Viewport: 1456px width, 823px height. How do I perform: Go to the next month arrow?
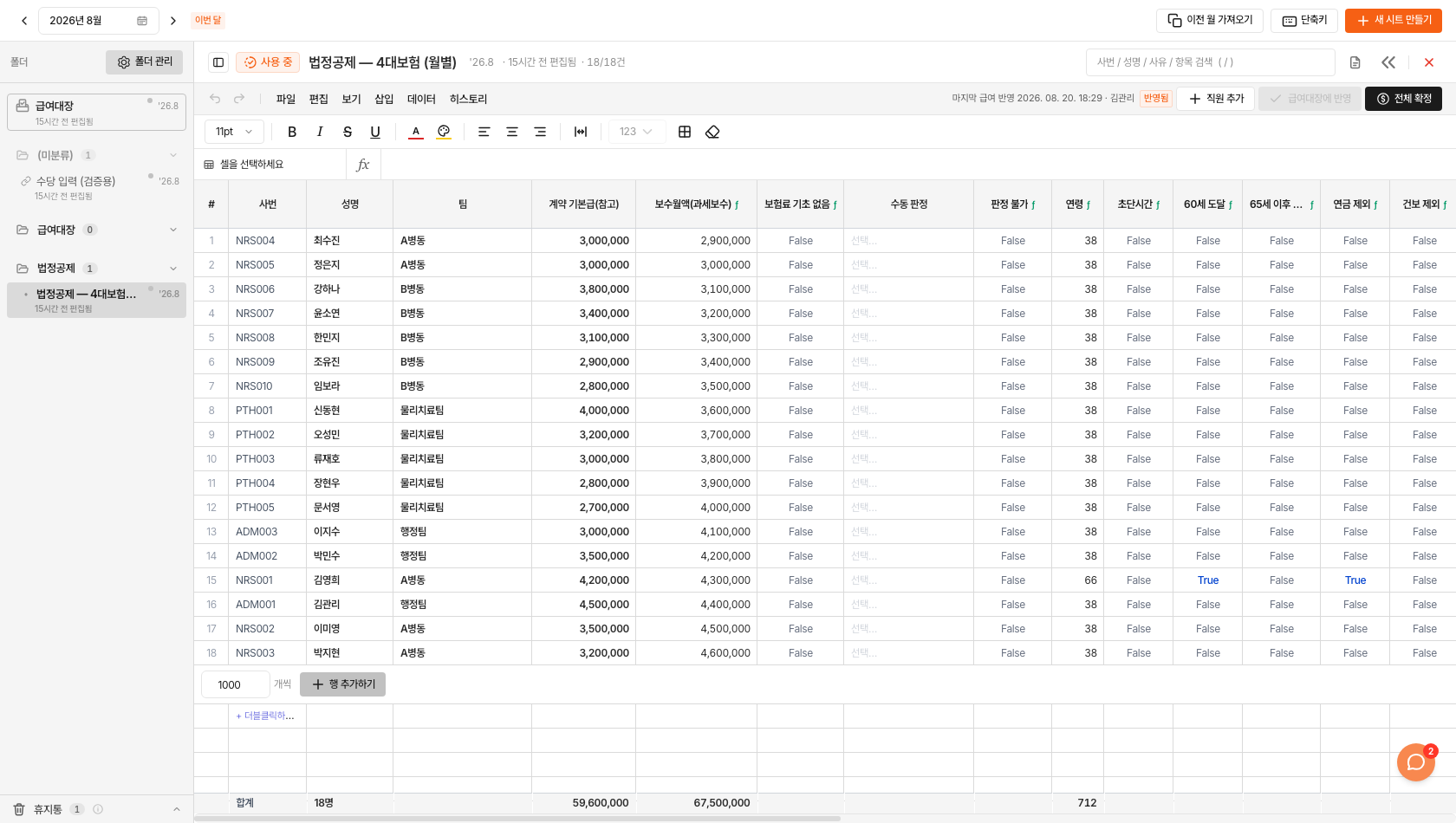click(x=173, y=21)
